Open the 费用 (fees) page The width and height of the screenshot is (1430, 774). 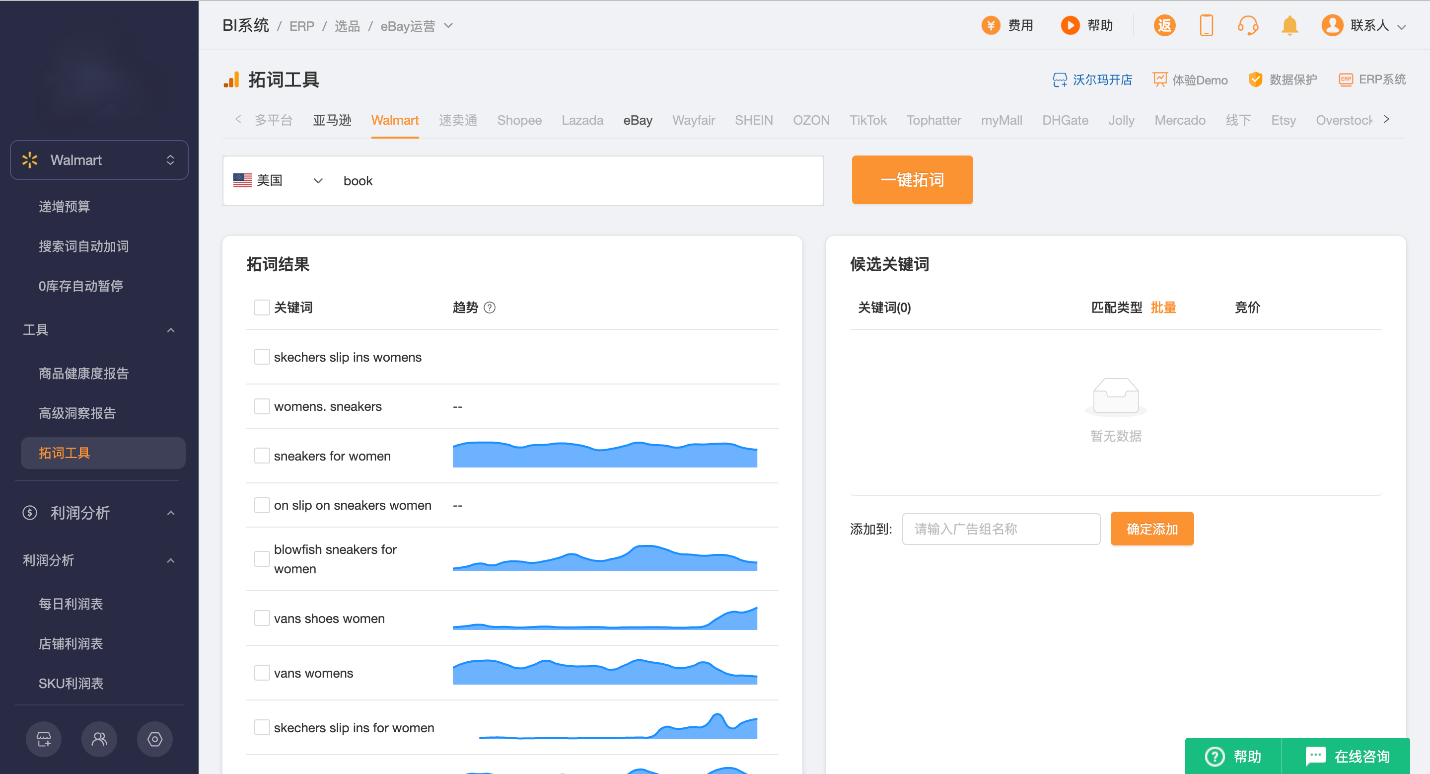1006,25
